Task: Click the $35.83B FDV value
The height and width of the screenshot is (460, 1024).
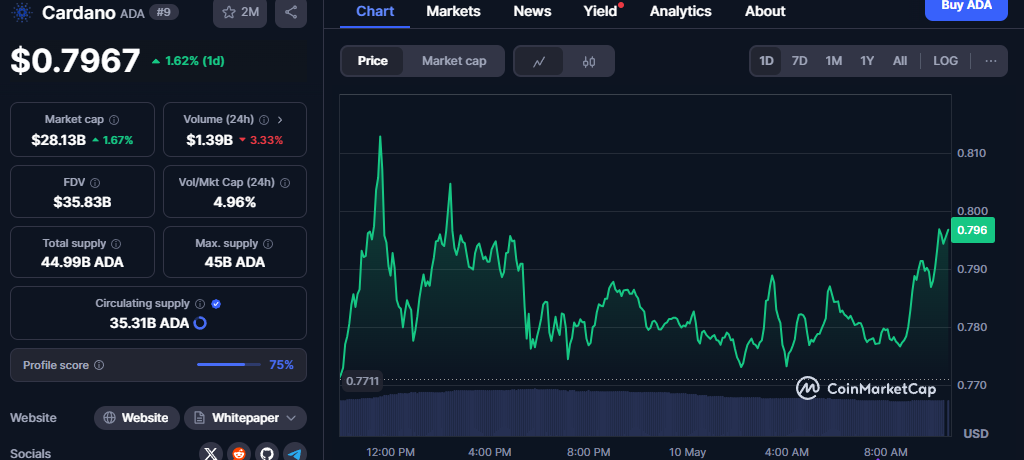Action: tap(82, 202)
